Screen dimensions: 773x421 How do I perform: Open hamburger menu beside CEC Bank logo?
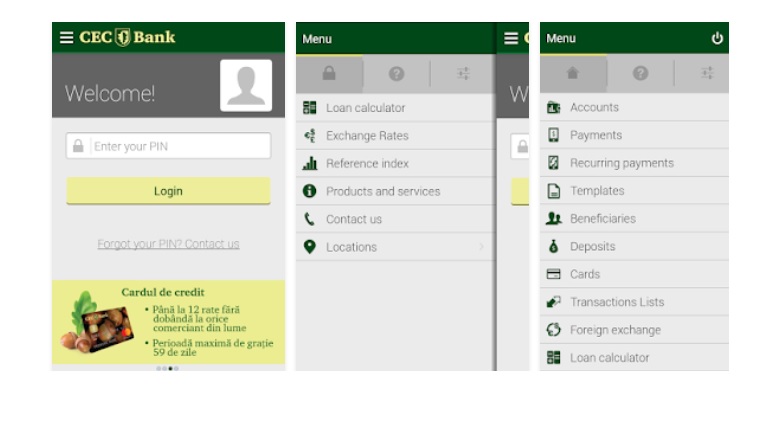pyautogui.click(x=67, y=37)
